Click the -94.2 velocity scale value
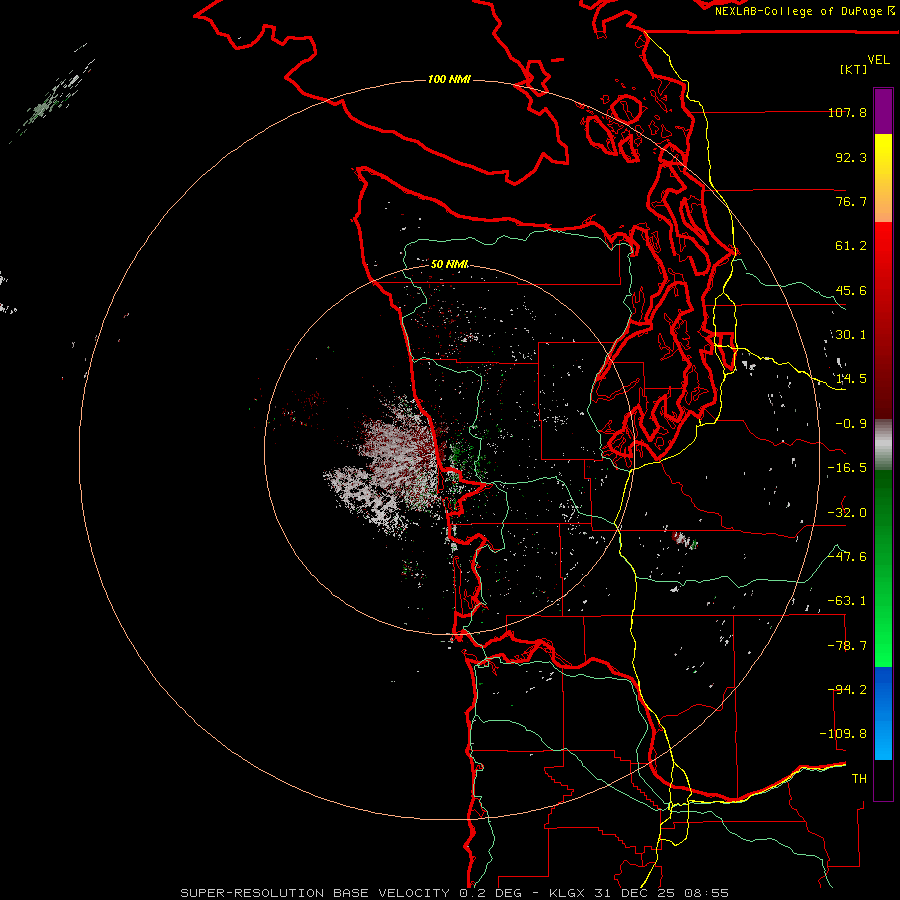Image resolution: width=900 pixels, height=900 pixels. pos(847,690)
